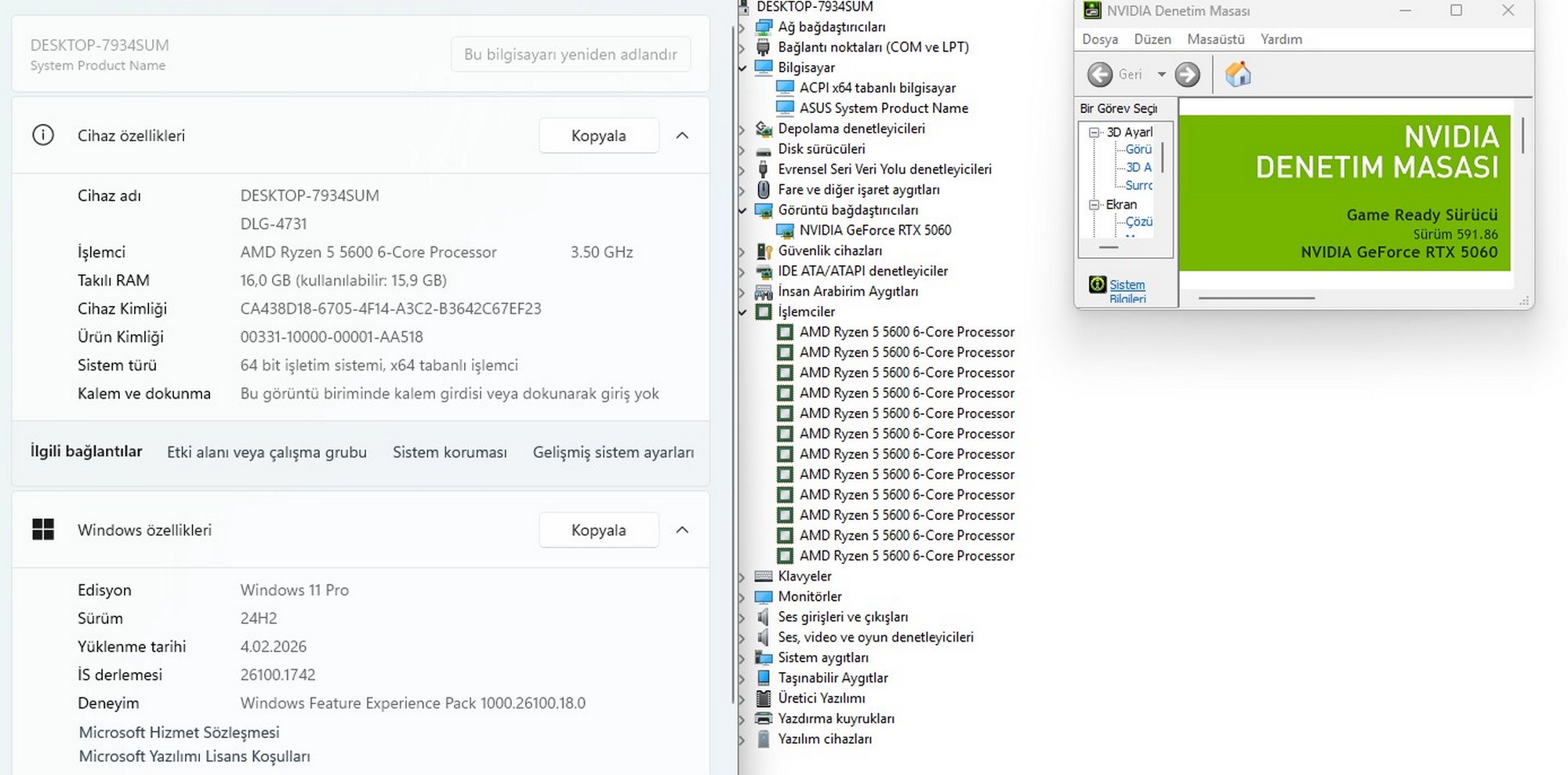The width and height of the screenshot is (1568, 775).
Task: Click the Monitörler category icon
Action: (x=763, y=597)
